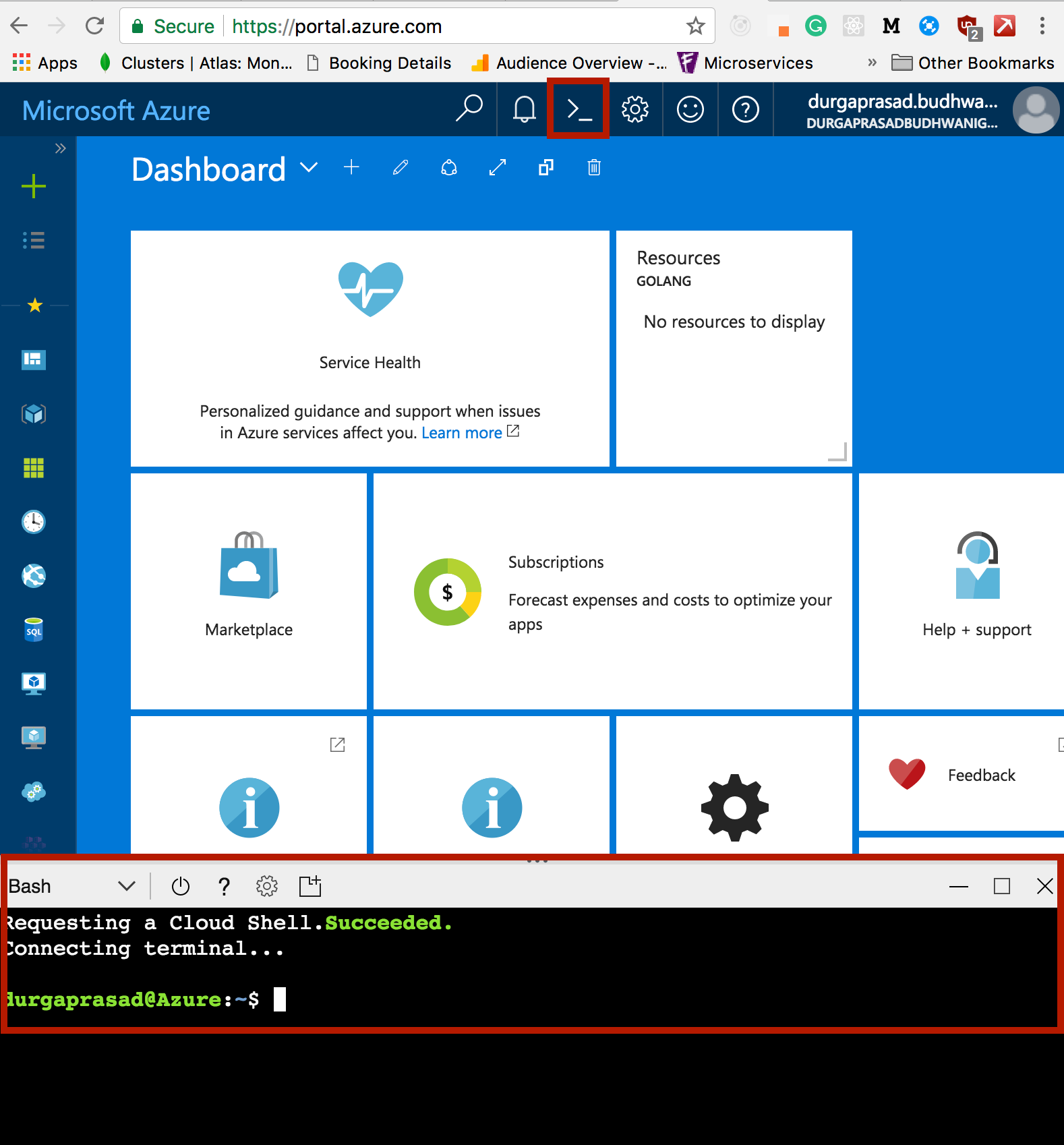Go back in browser history
Image resolution: width=1064 pixels, height=1145 pixels.
pyautogui.click(x=19, y=26)
